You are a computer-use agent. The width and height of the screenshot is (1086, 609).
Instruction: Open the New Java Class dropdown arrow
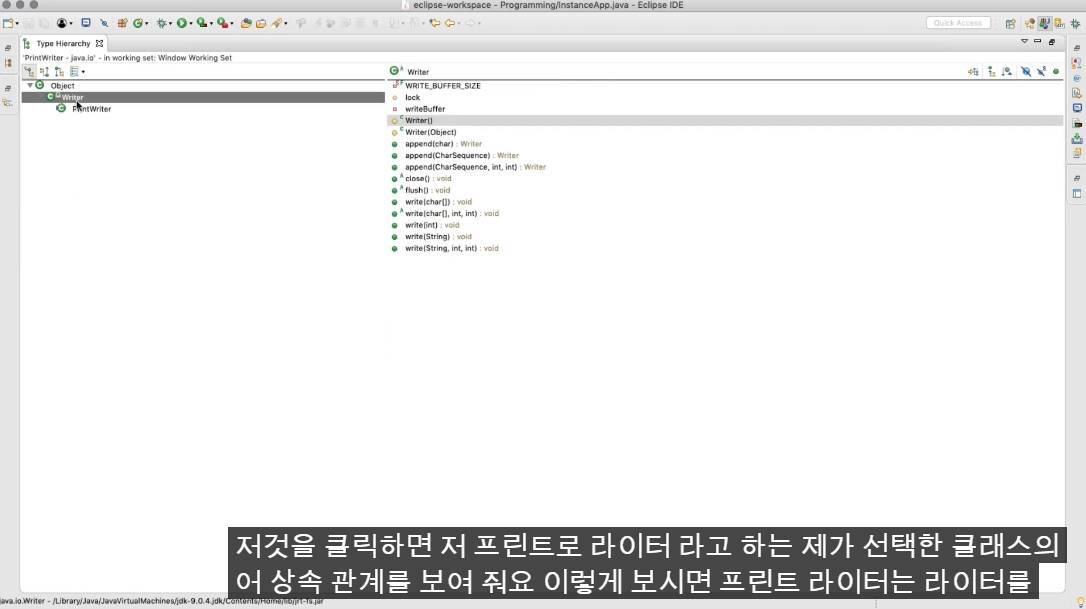click(146, 24)
